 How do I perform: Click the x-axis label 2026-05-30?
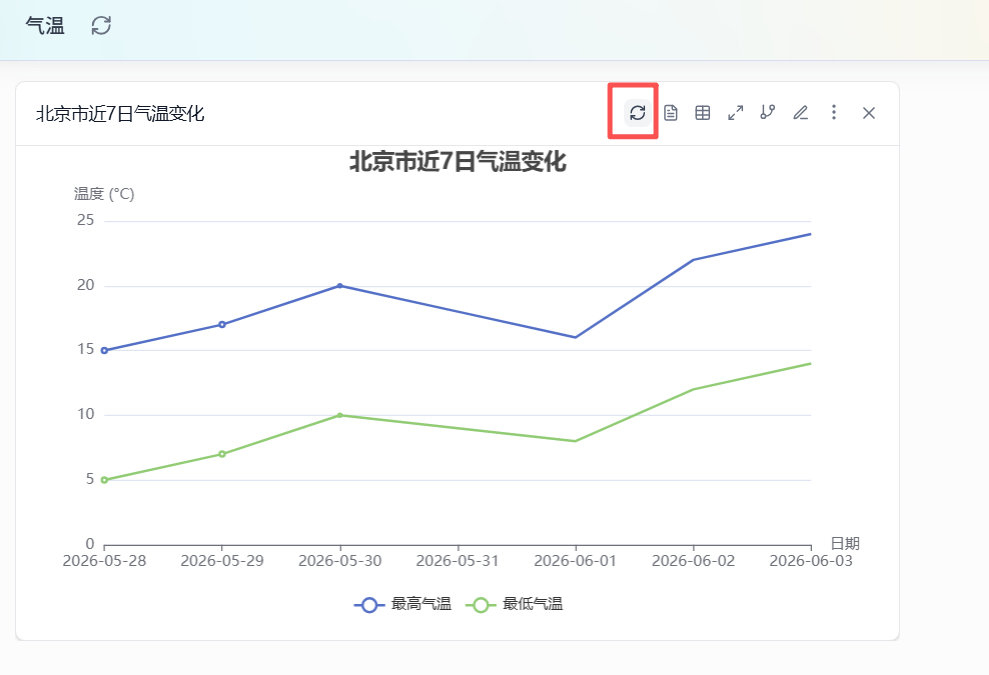340,561
